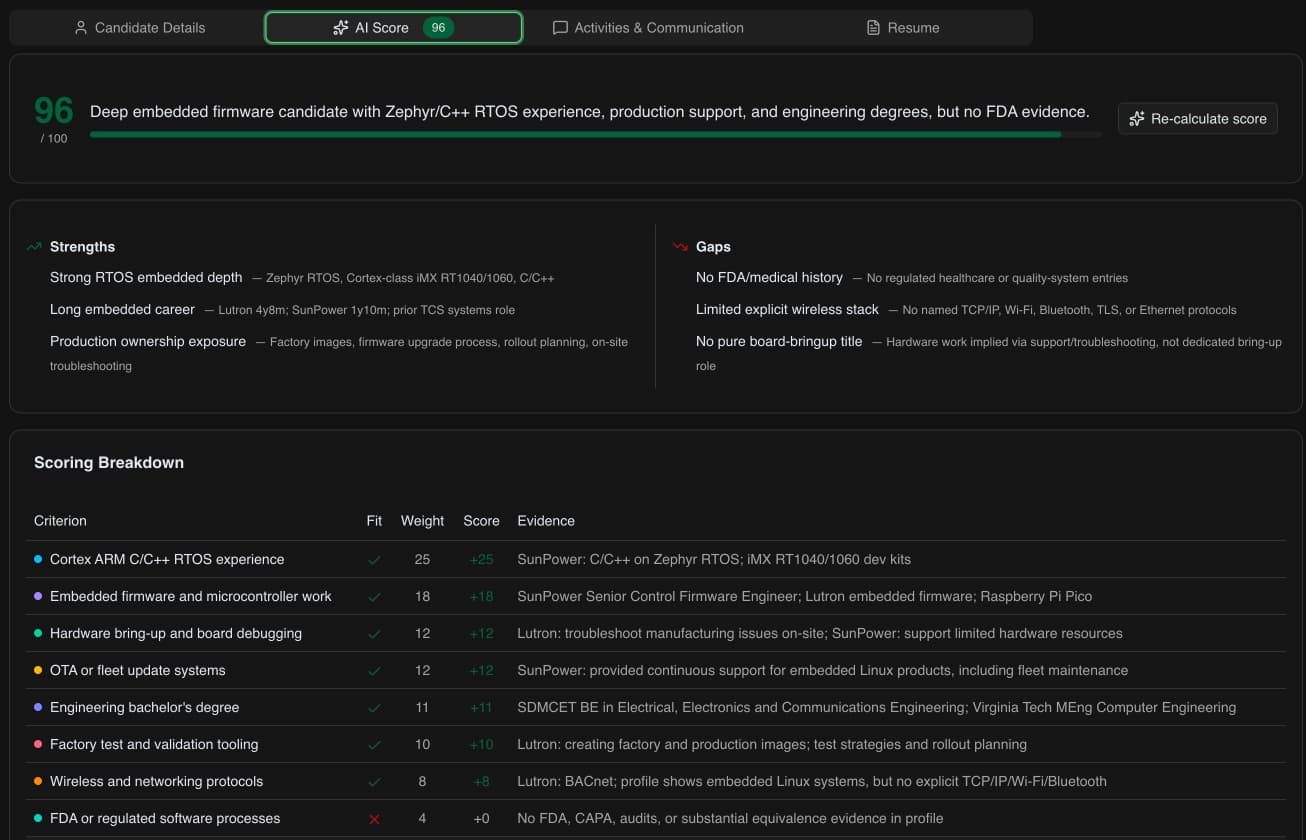Click the sparkle icon on Re-calculate score
This screenshot has width=1306, height=840.
coord(1136,119)
